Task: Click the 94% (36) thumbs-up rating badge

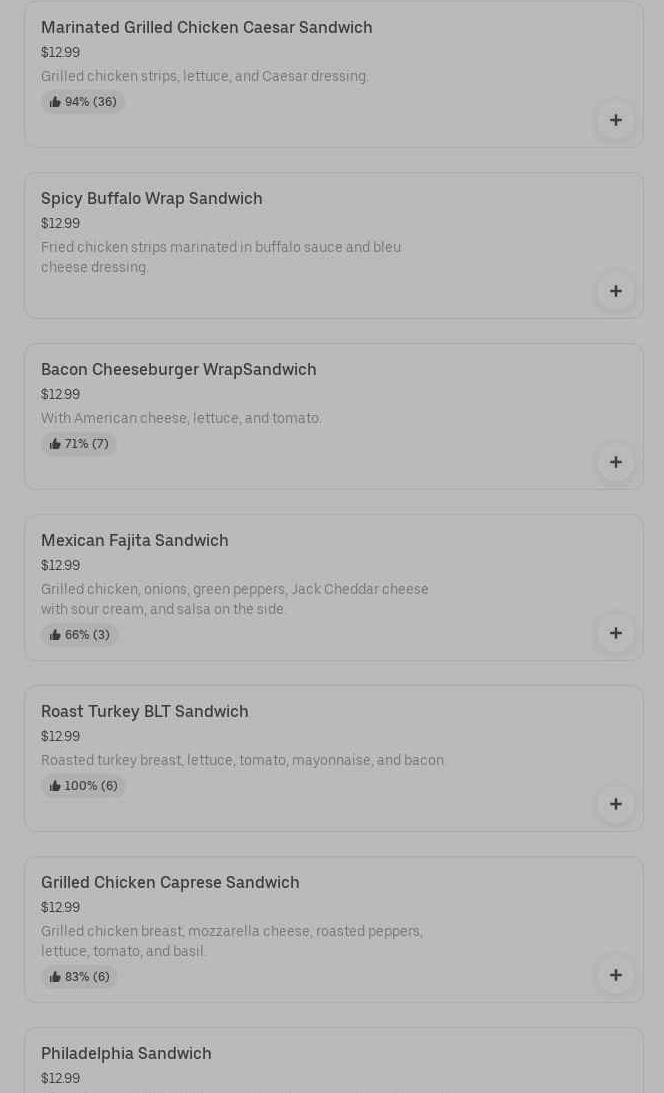Action: [x=83, y=102]
